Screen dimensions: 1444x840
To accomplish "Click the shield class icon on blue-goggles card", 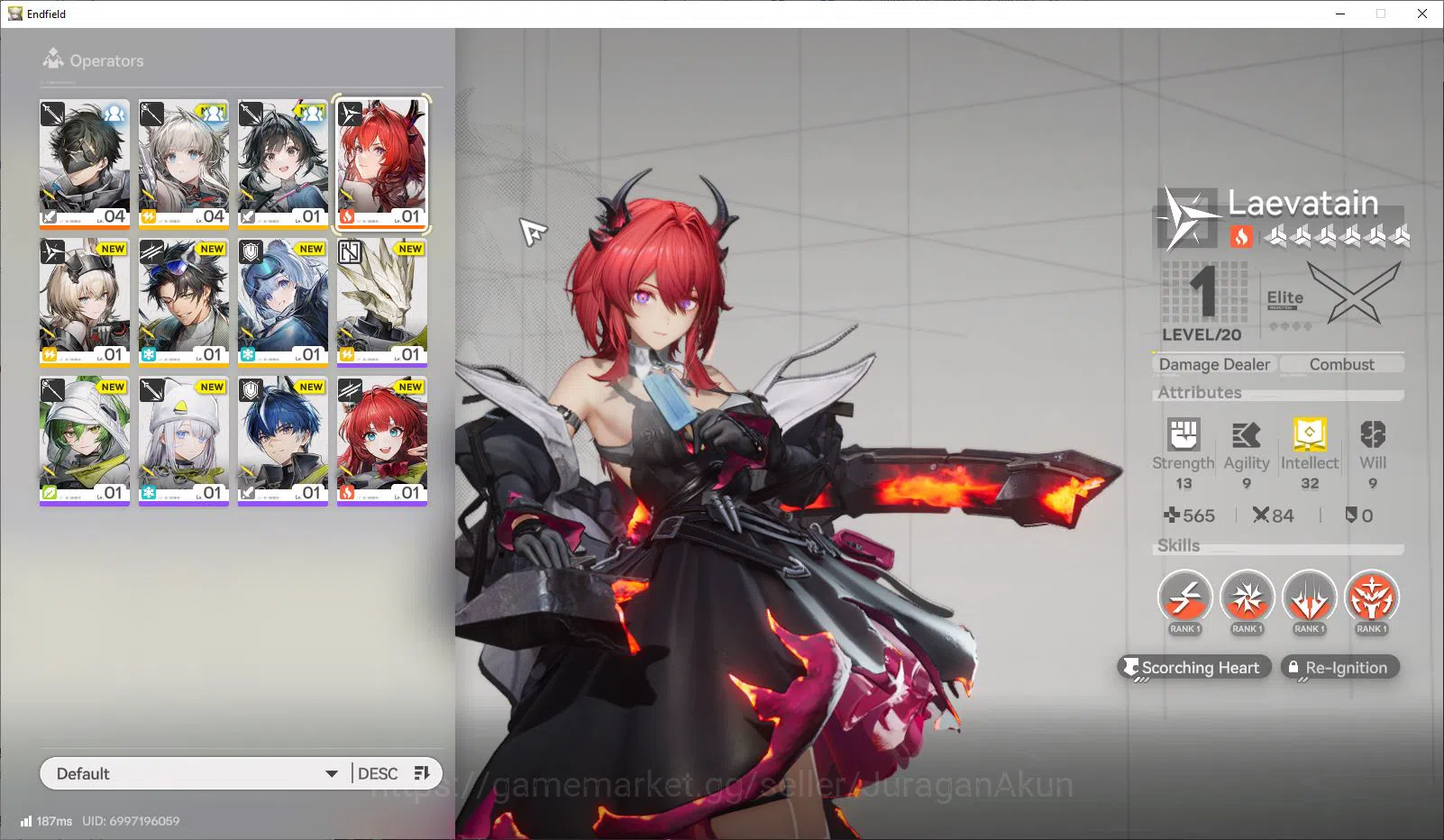I will tap(251, 252).
